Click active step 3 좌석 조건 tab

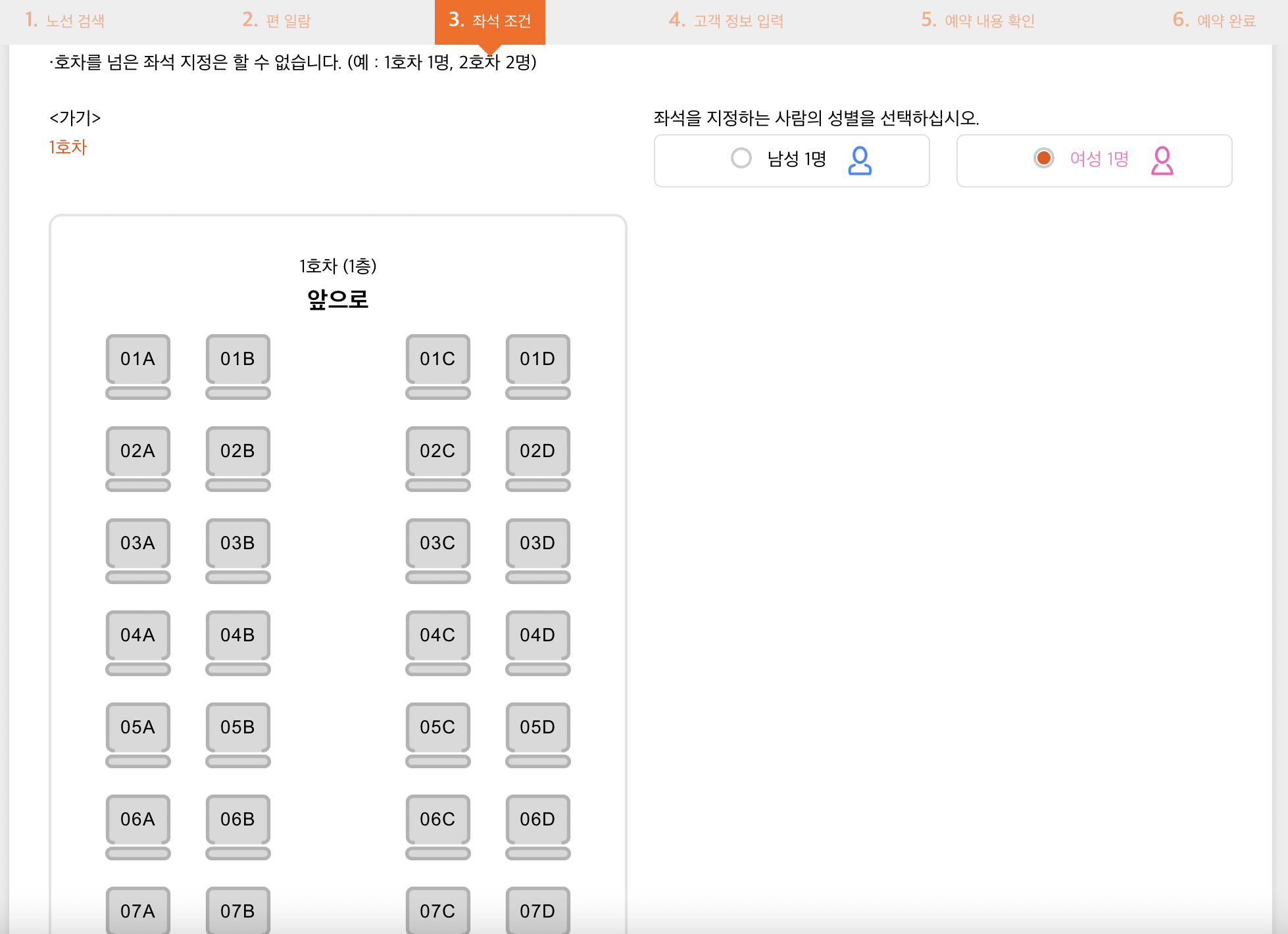click(x=489, y=20)
